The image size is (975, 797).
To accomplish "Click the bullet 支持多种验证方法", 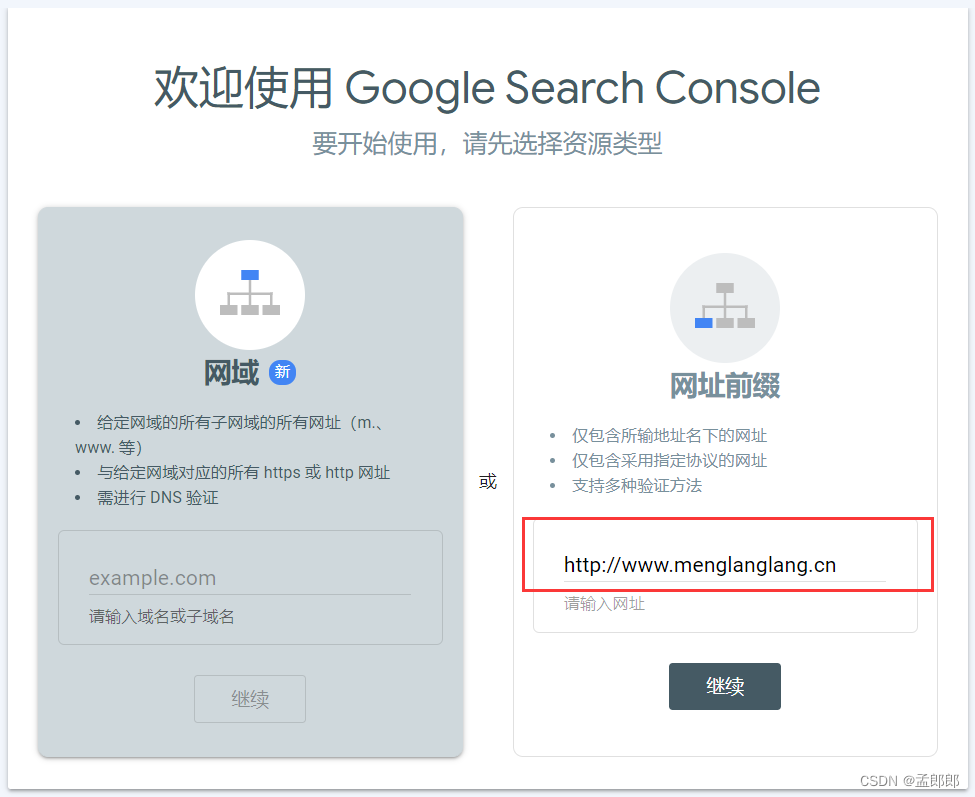I will point(637,485).
